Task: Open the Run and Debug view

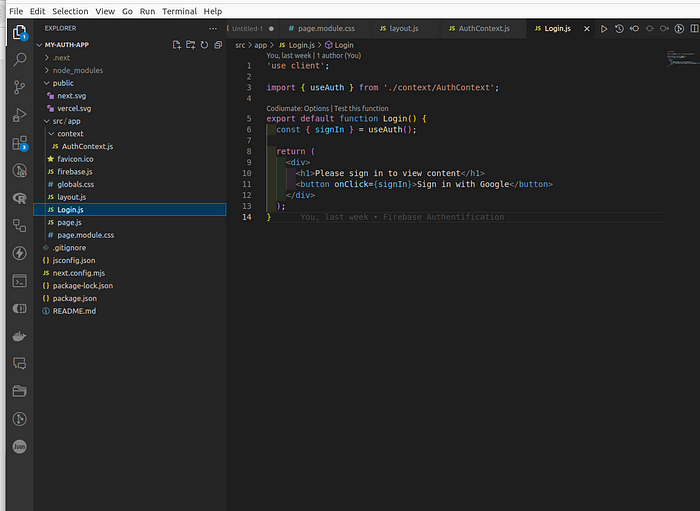Action: pos(20,115)
